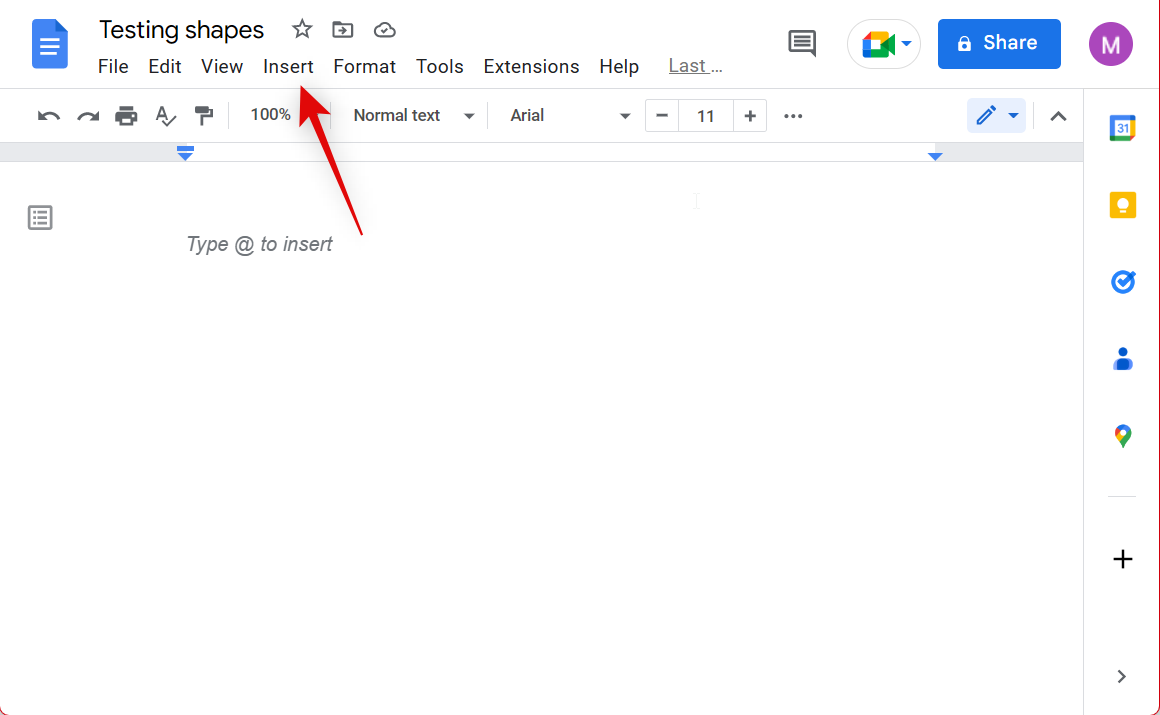Image resolution: width=1160 pixels, height=715 pixels.
Task: Open the account avatar M
Action: [x=1110, y=44]
